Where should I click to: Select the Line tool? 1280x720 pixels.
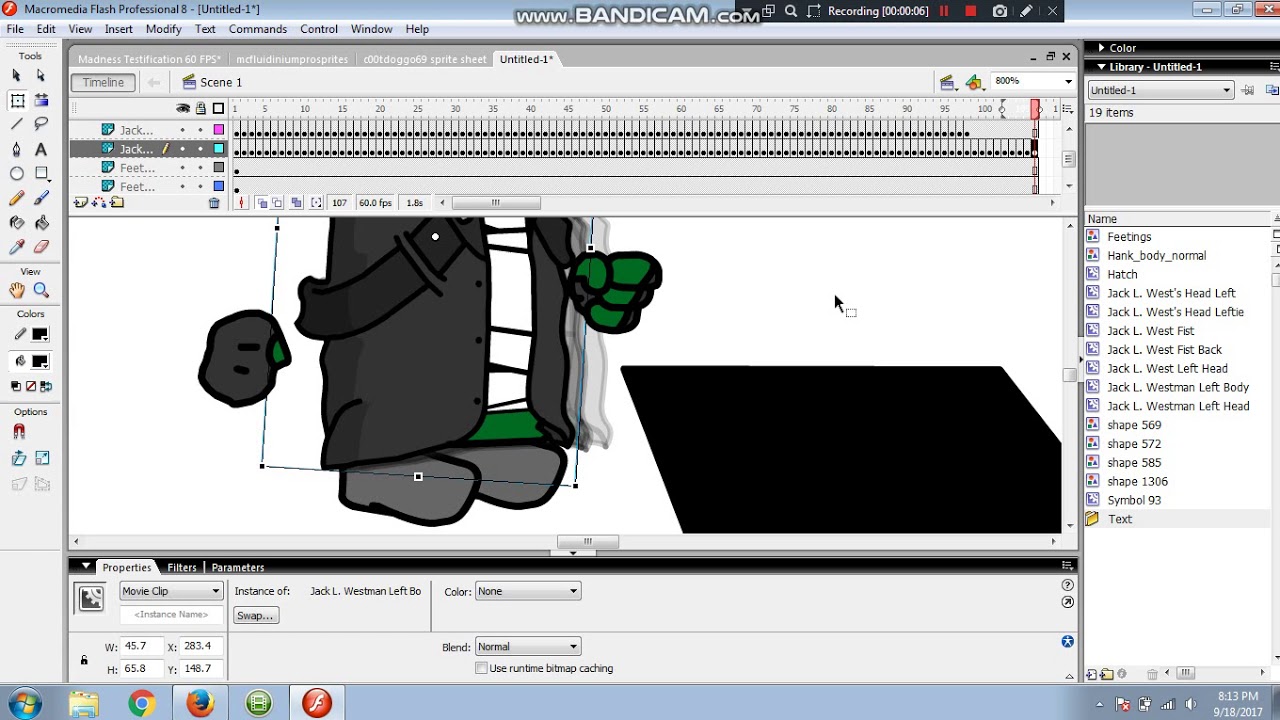[x=17, y=124]
